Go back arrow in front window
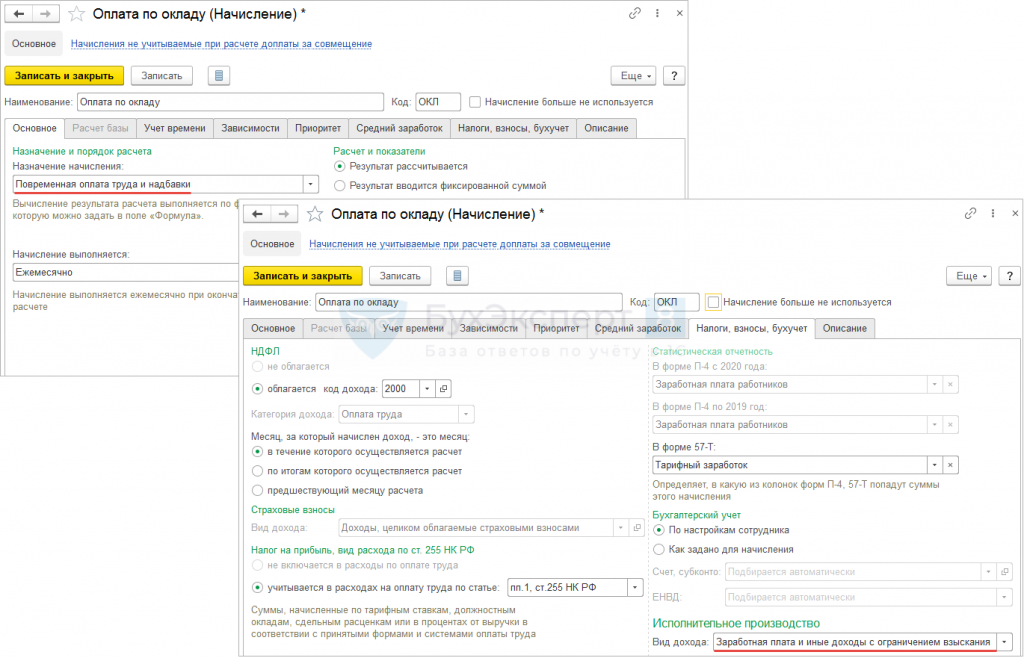 (x=257, y=214)
